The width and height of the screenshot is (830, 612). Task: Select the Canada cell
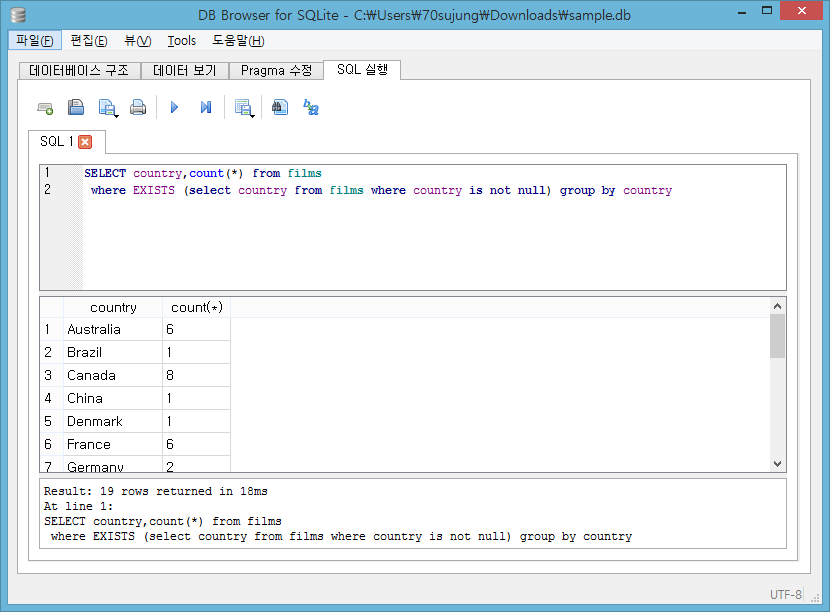click(113, 375)
